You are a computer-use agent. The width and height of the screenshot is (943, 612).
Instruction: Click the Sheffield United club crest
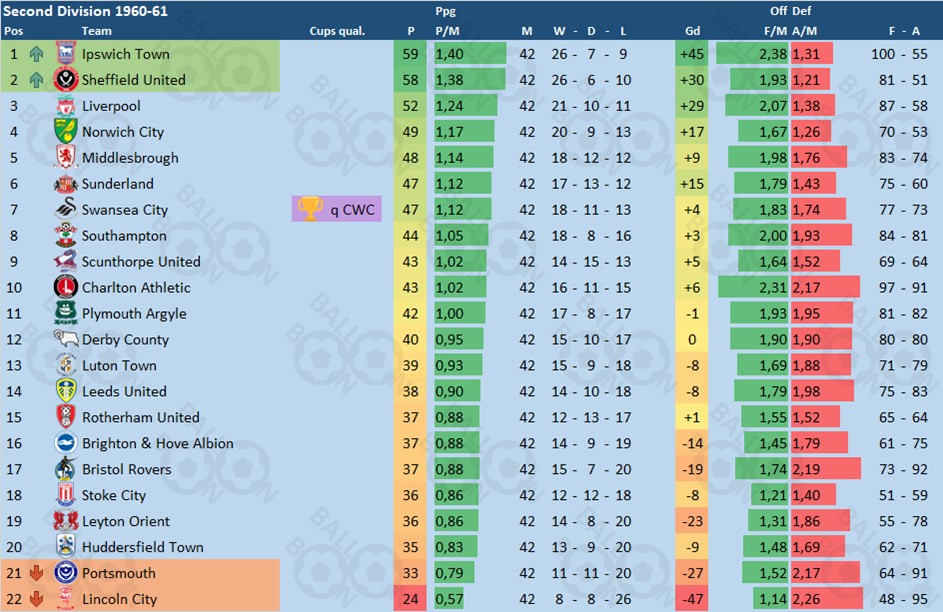pyautogui.click(x=66, y=79)
